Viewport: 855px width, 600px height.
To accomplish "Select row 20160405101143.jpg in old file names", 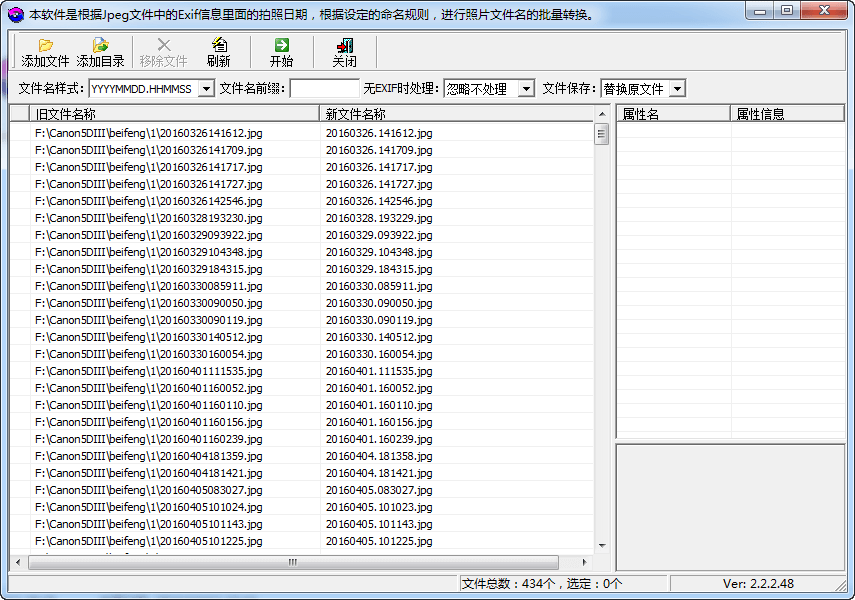I will tap(148, 524).
